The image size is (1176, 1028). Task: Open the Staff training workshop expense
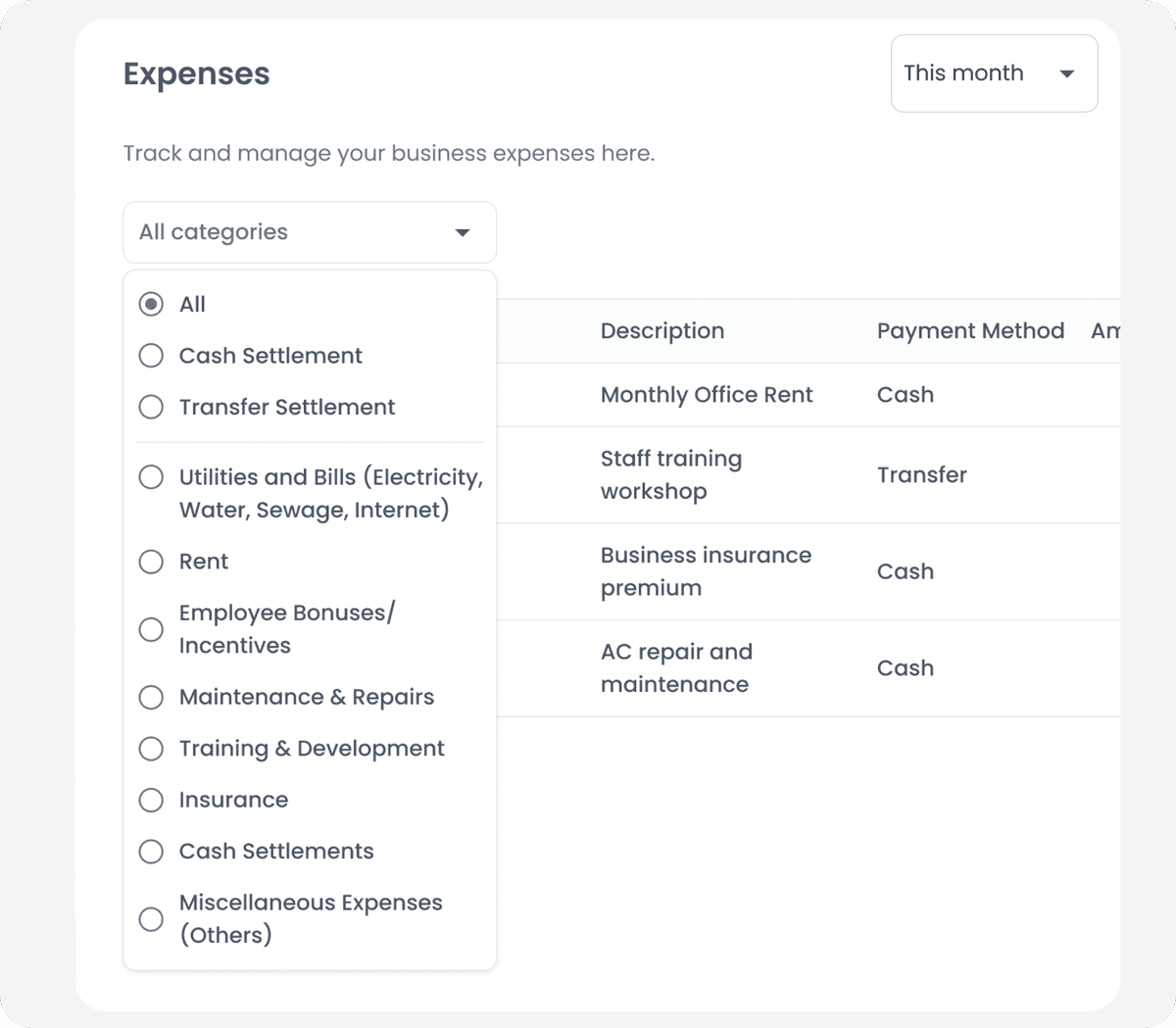(671, 475)
